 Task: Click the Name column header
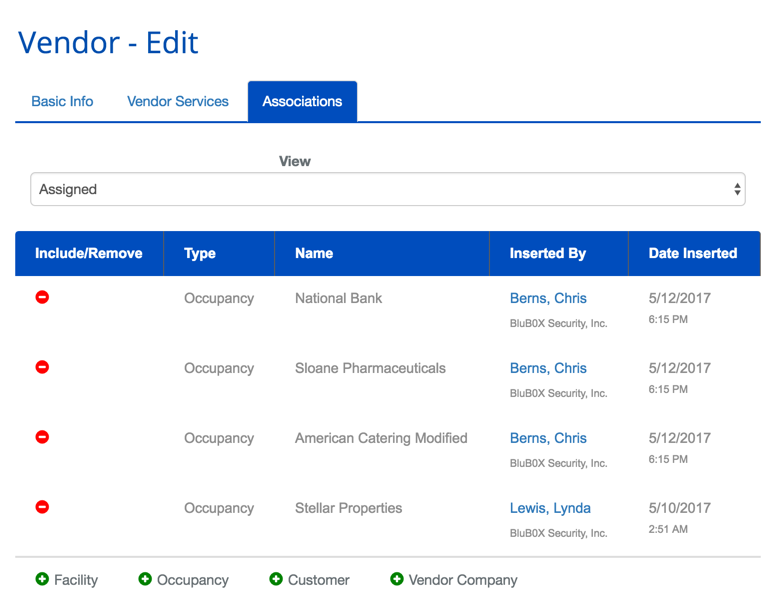coord(314,253)
